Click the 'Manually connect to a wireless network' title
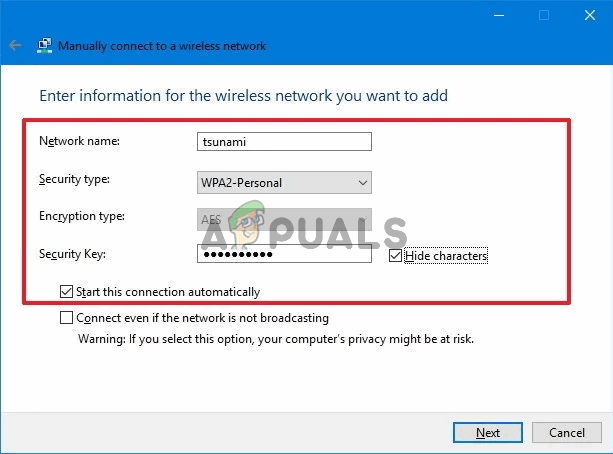Image resolution: width=613 pixels, height=454 pixels. (162, 46)
